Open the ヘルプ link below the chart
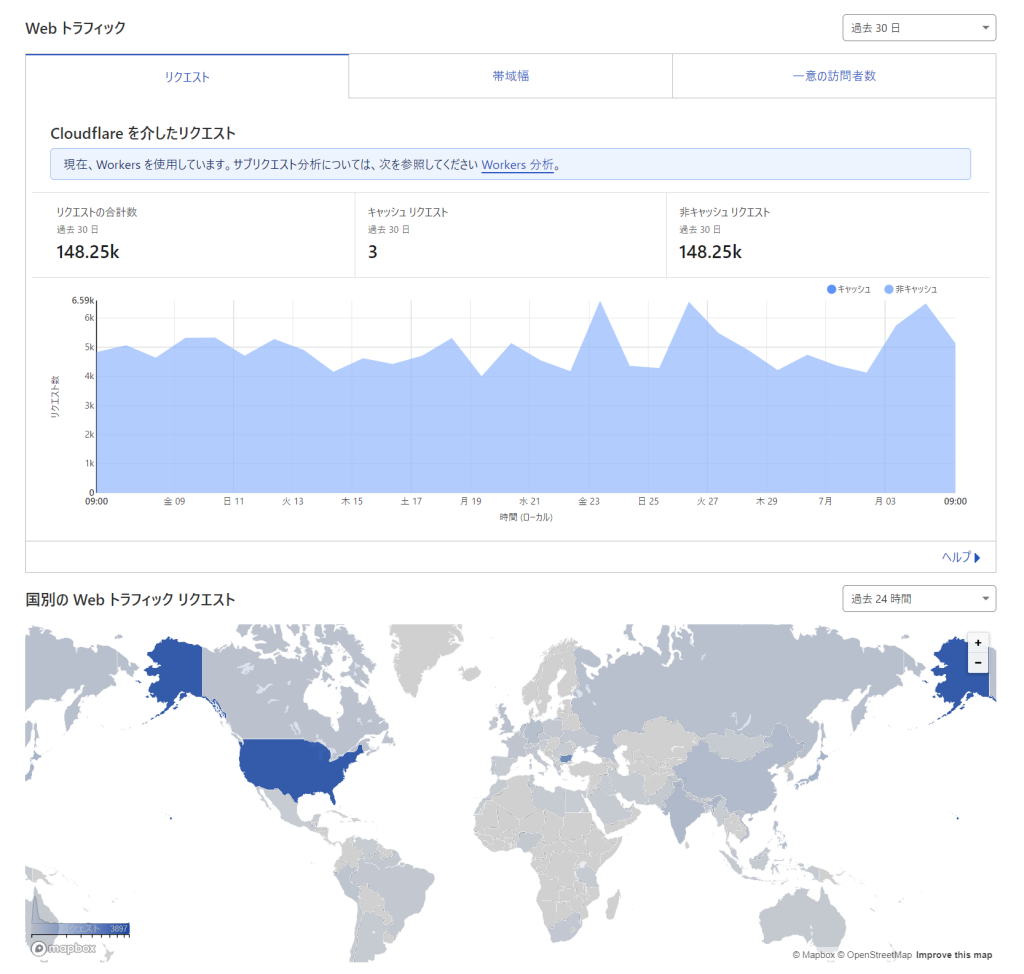 coord(961,557)
